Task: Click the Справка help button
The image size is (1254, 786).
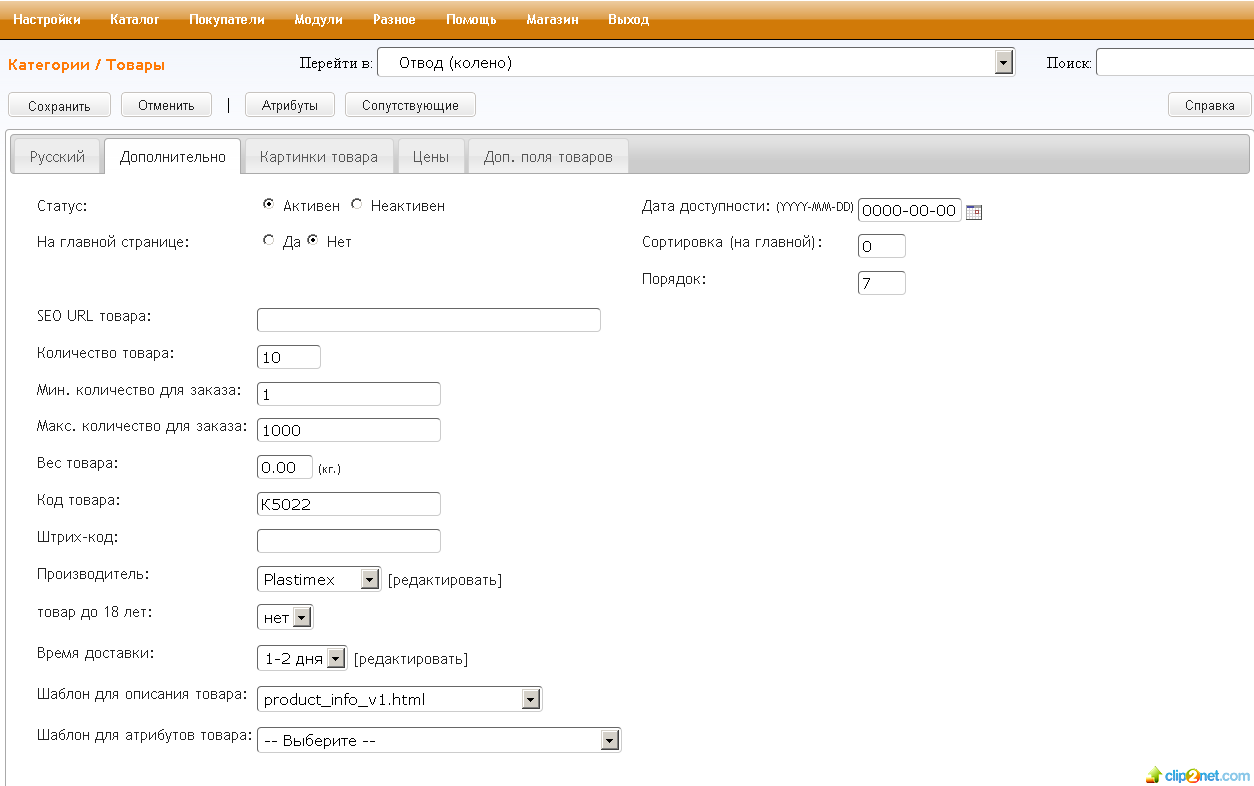Action: point(1209,105)
